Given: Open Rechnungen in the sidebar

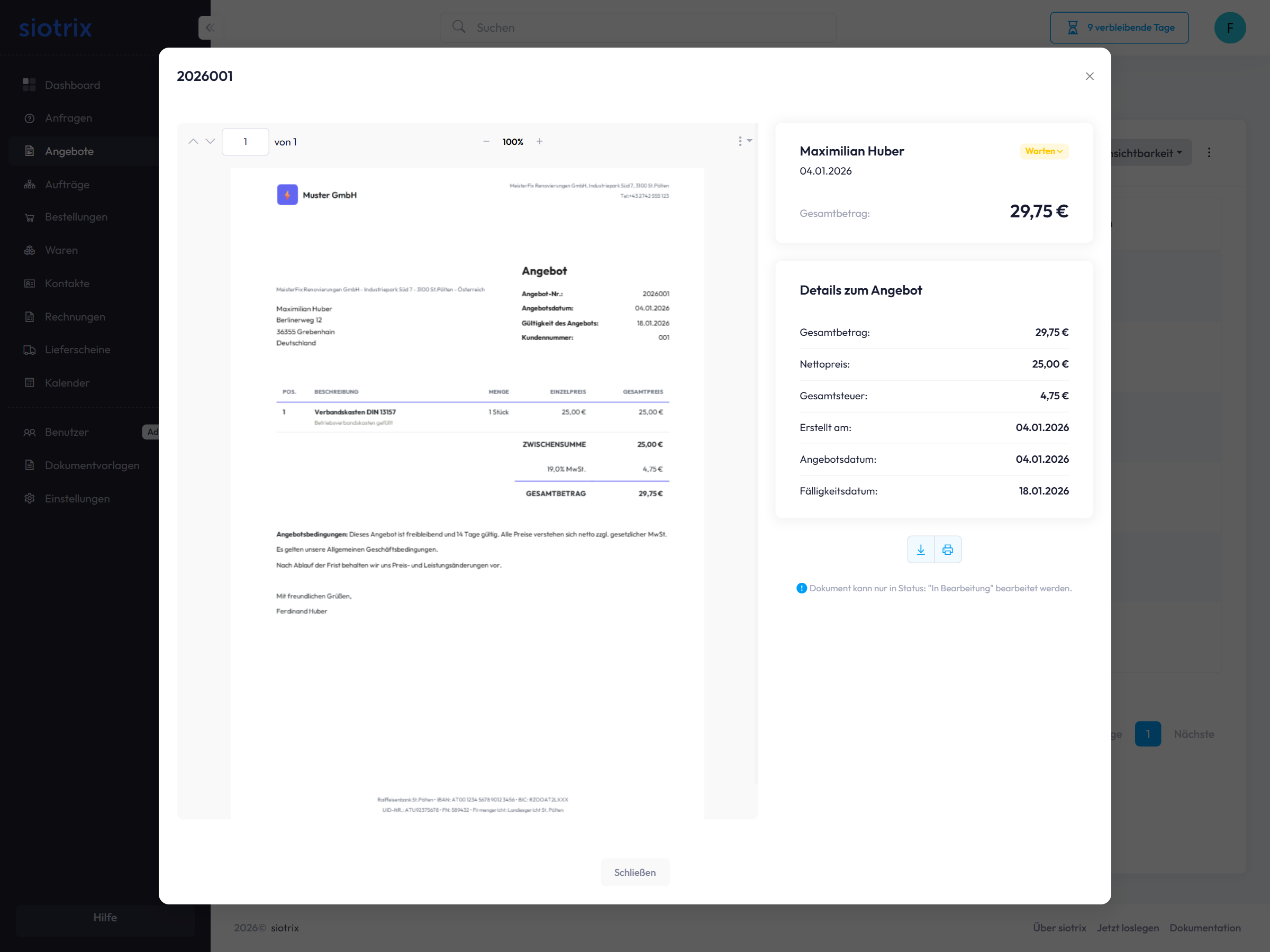Looking at the screenshot, I should click(75, 316).
